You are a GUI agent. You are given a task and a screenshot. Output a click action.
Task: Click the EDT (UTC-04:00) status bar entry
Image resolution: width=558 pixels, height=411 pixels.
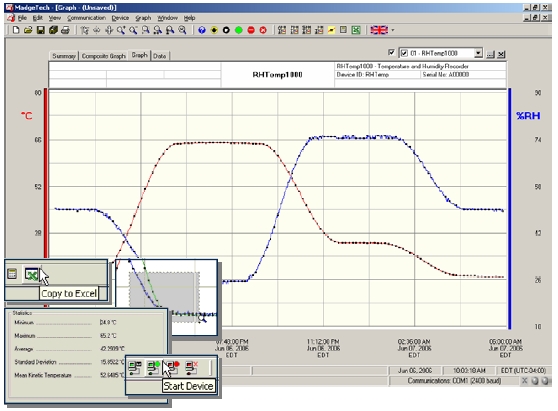pos(523,370)
